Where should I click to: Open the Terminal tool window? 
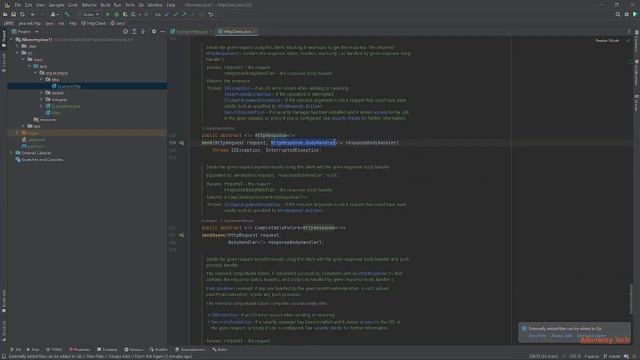[107, 349]
